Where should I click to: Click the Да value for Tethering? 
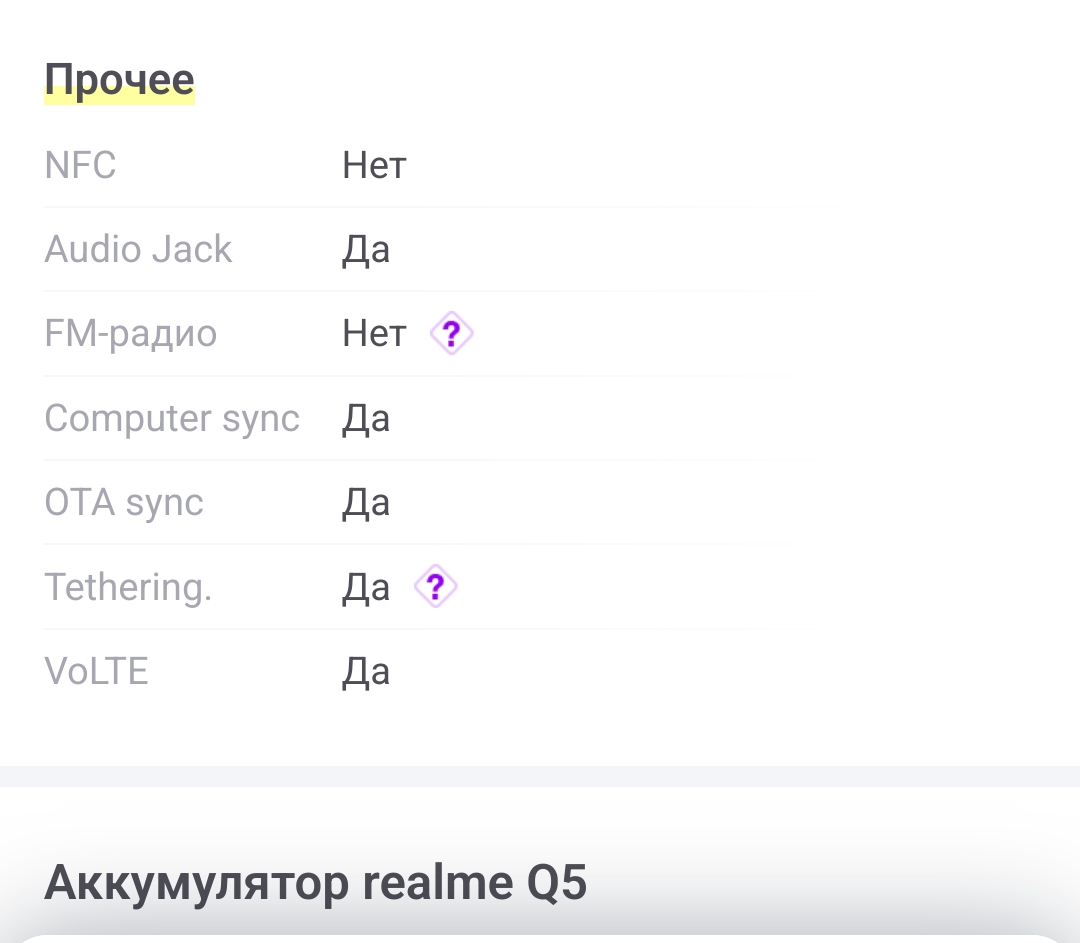(366, 587)
